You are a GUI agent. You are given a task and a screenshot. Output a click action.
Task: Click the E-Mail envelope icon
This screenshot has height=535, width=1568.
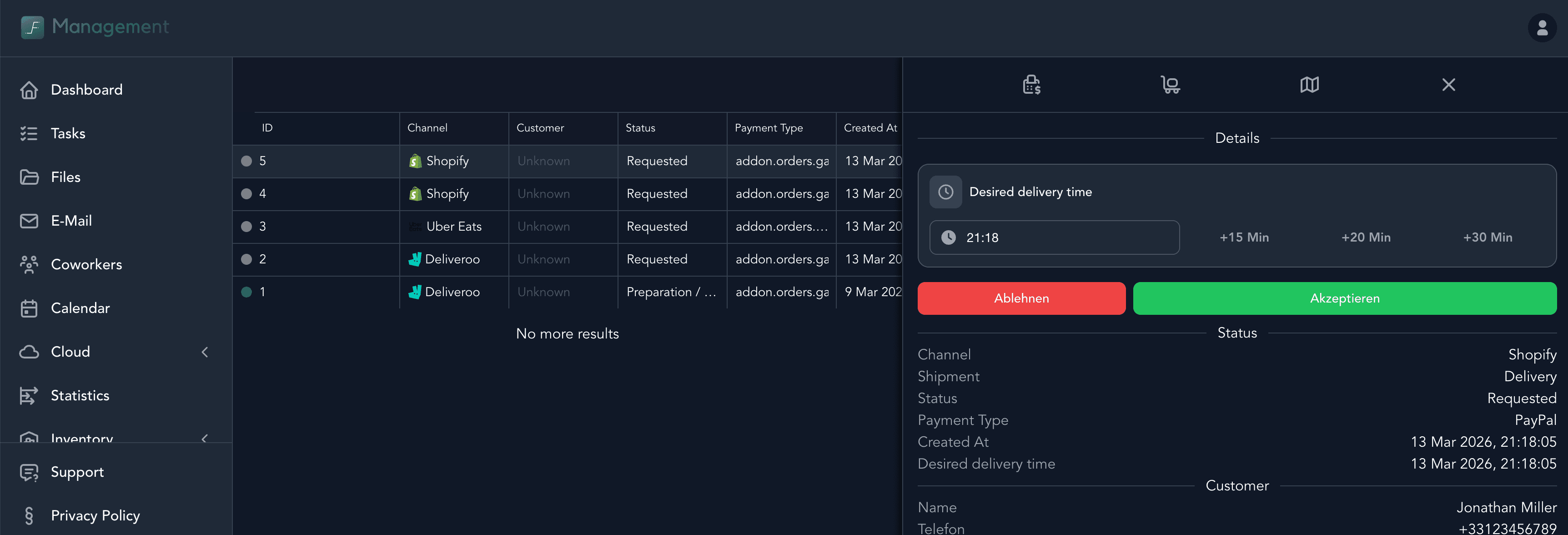tap(29, 221)
